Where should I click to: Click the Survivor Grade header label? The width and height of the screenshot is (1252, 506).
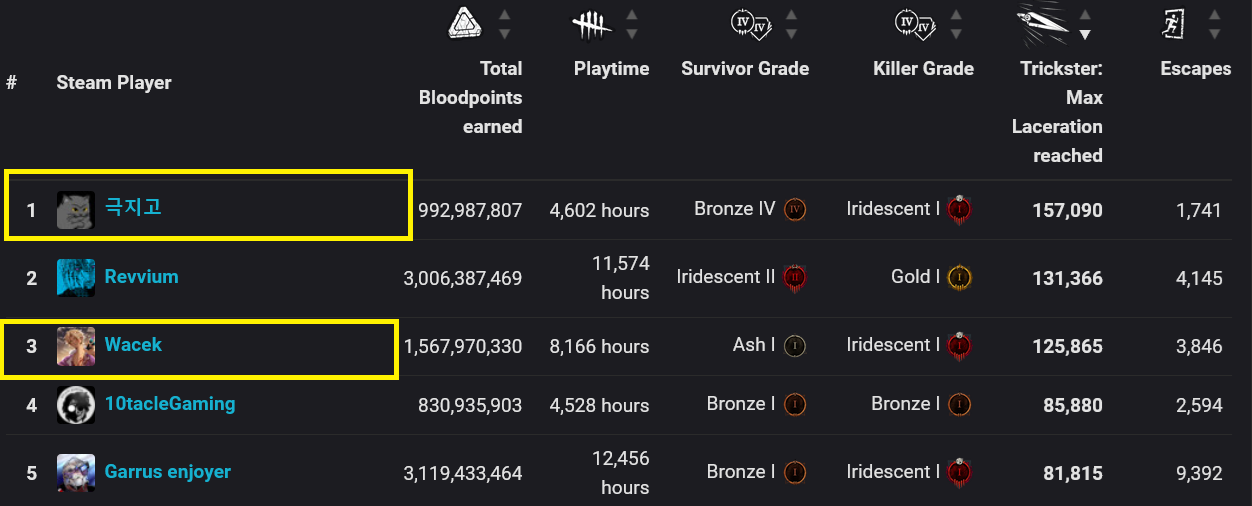(x=745, y=69)
